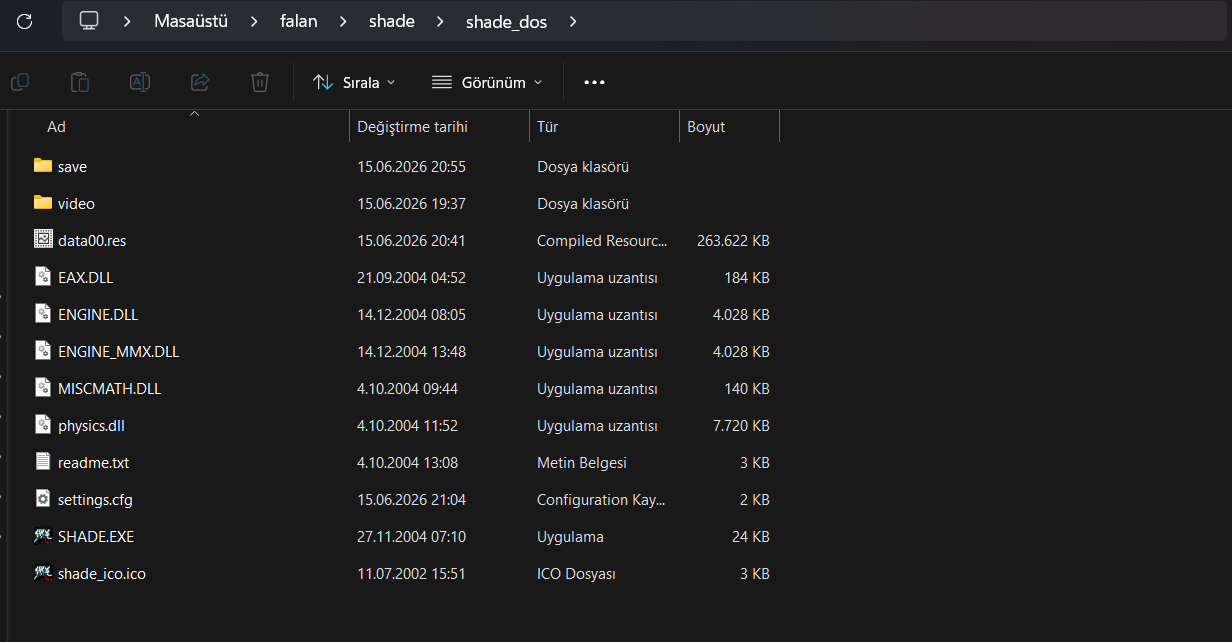Screen dimensions: 1232x642
Task: Select the ENGINE_MMX.DLL file icon
Action: click(43, 351)
